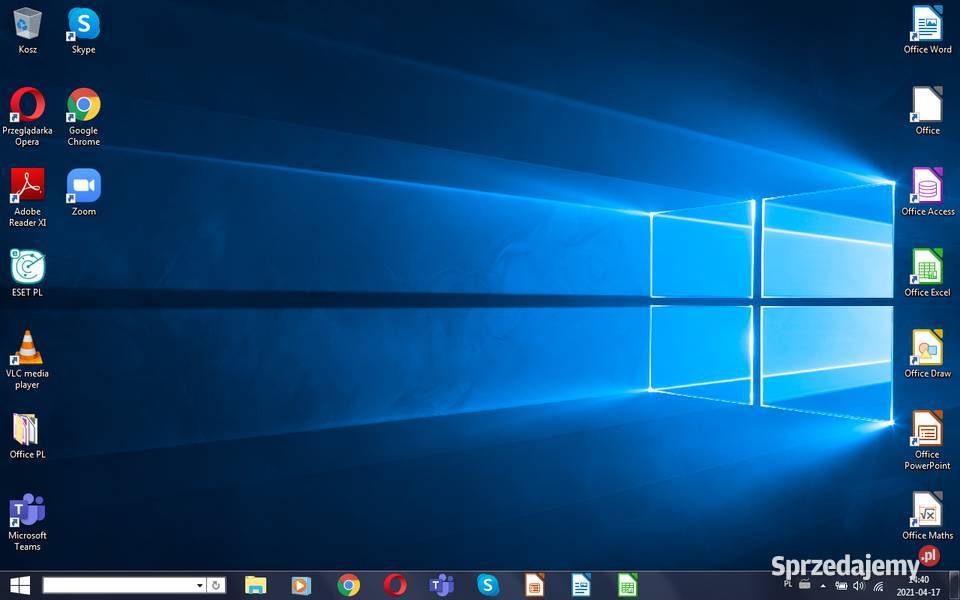Viewport: 960px width, 600px height.
Task: Select the Adobe Reader XI desktop icon
Action: pyautogui.click(x=27, y=197)
